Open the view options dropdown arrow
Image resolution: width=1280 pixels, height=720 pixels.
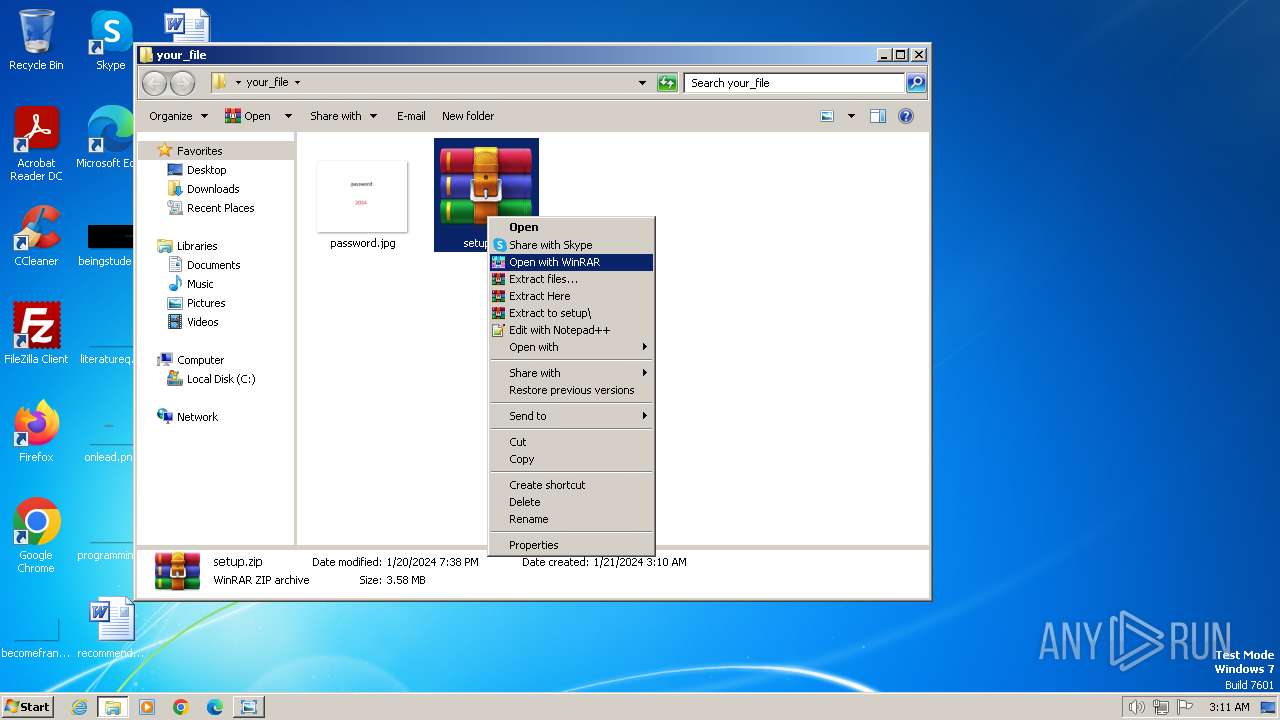(851, 116)
